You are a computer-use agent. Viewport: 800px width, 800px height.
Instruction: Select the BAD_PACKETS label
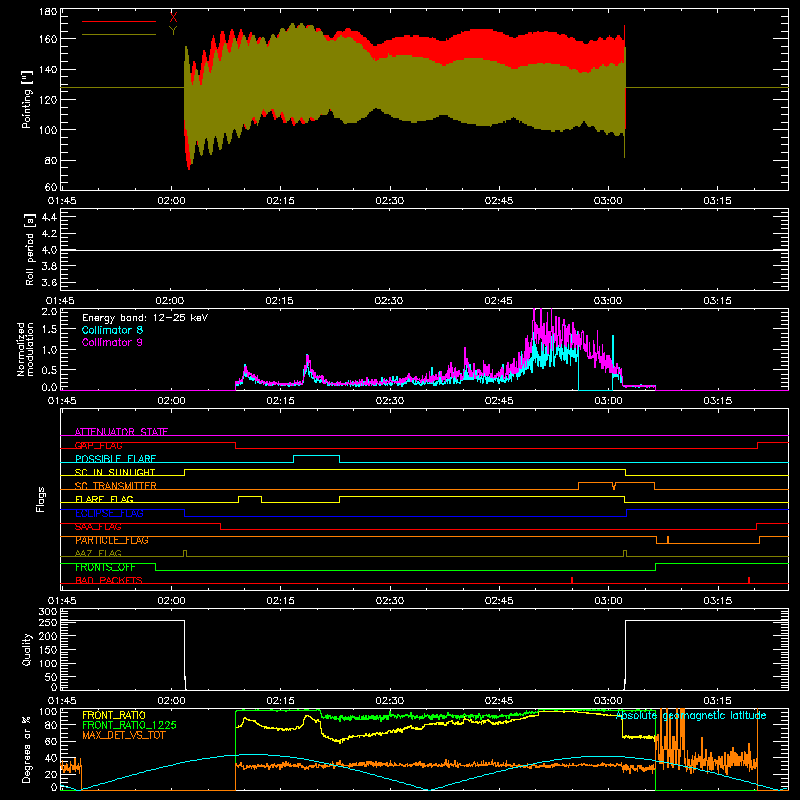click(109, 580)
